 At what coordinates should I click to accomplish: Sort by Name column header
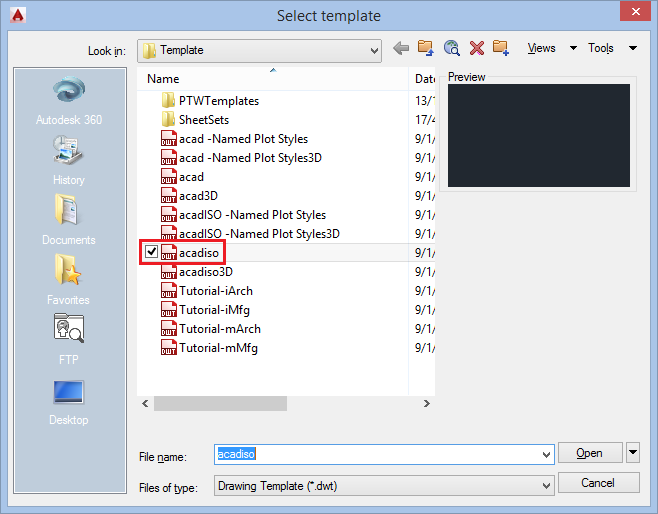point(273,79)
